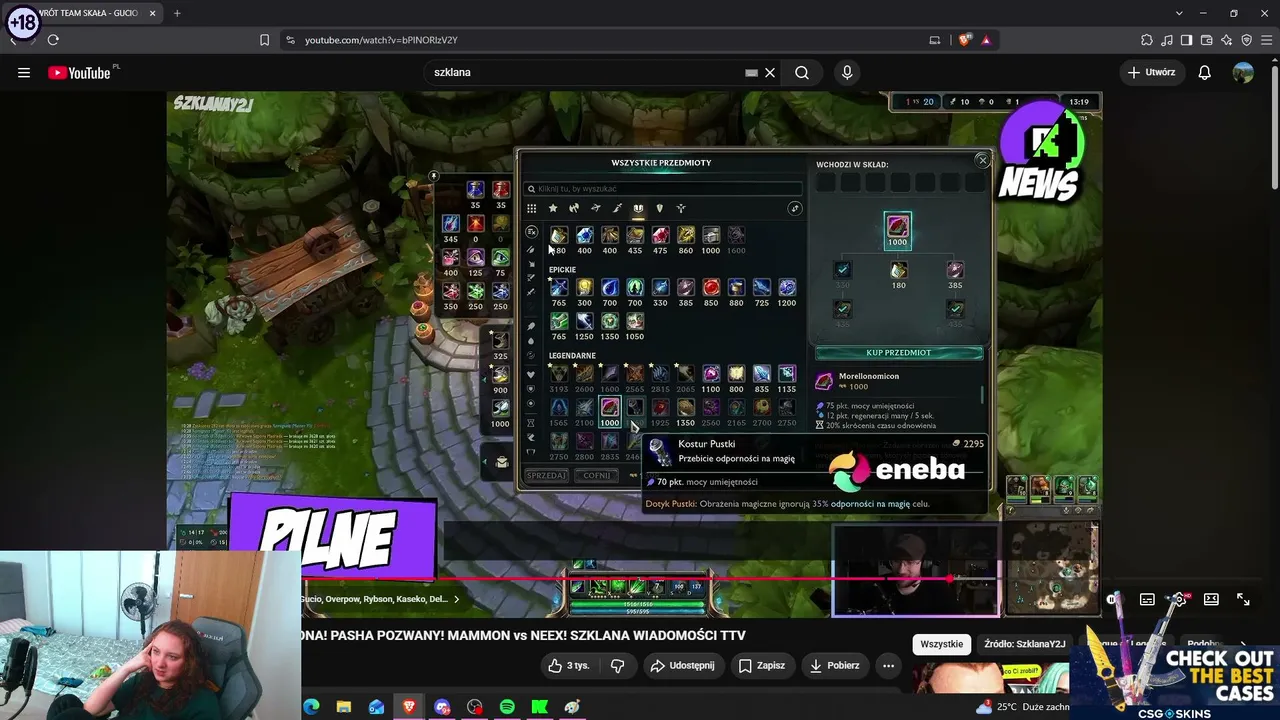Clear the szklana search query

pyautogui.click(x=770, y=72)
